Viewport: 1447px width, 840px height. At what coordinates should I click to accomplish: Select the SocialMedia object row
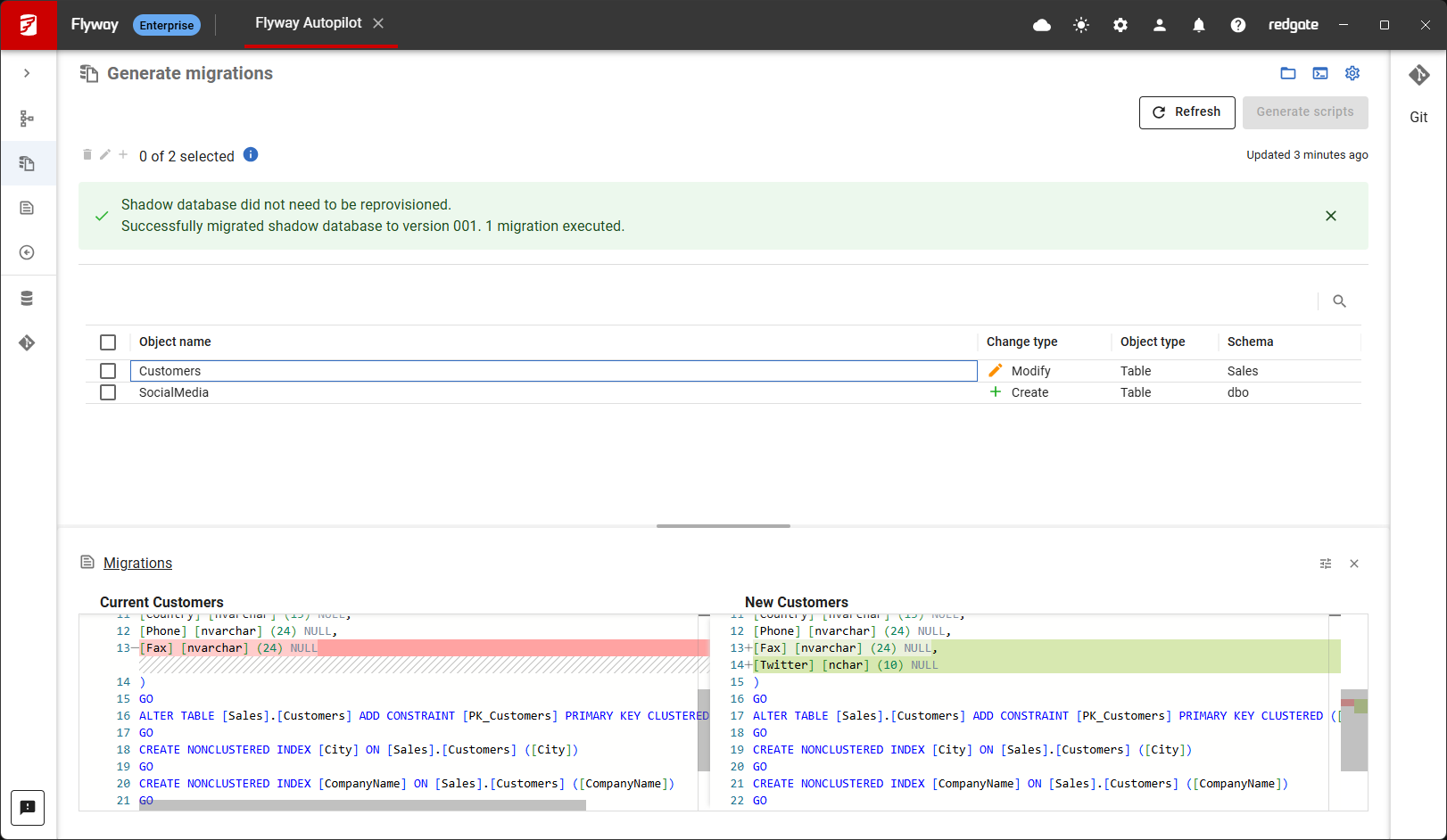click(x=553, y=392)
